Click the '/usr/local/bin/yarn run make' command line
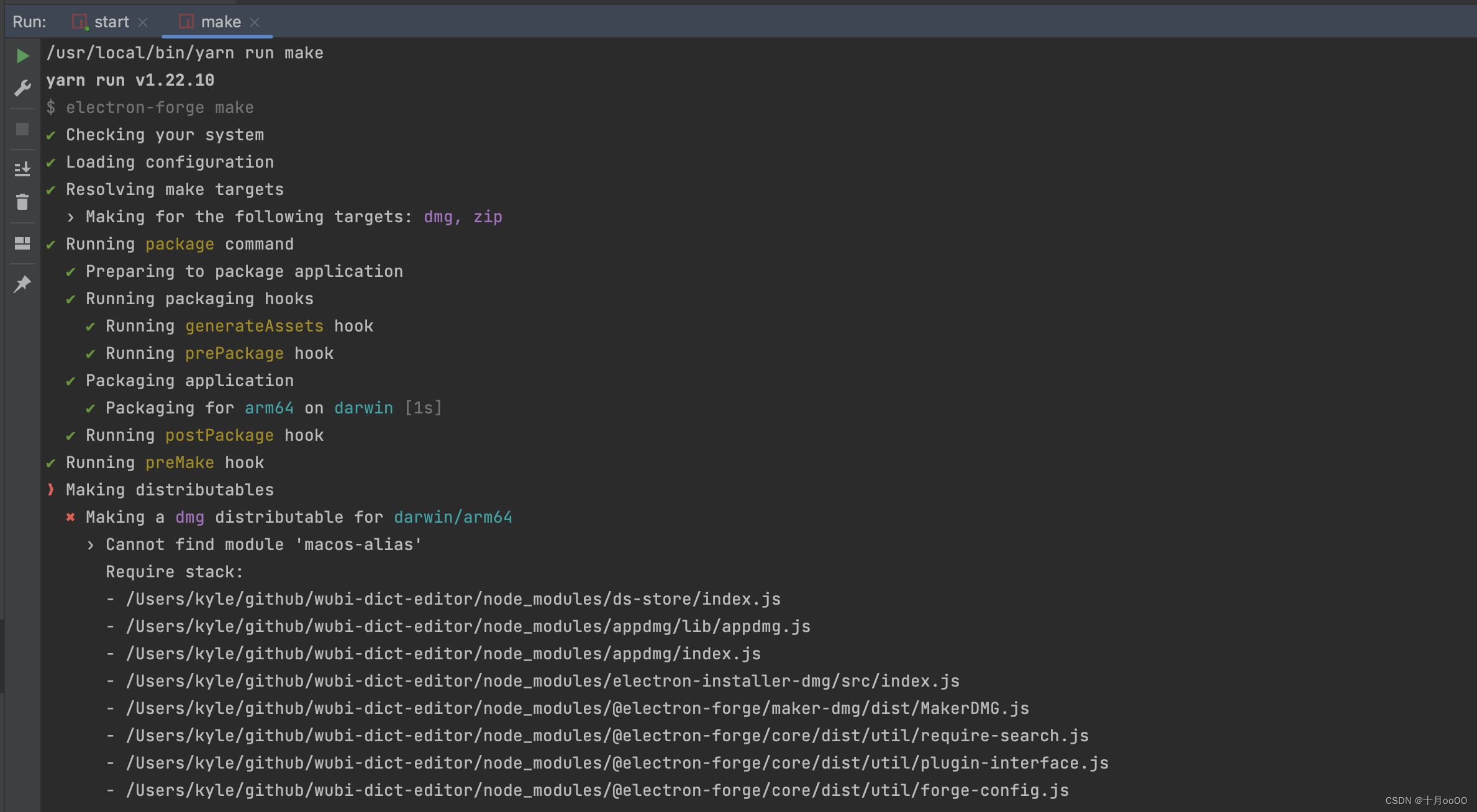1477x812 pixels. tap(185, 53)
